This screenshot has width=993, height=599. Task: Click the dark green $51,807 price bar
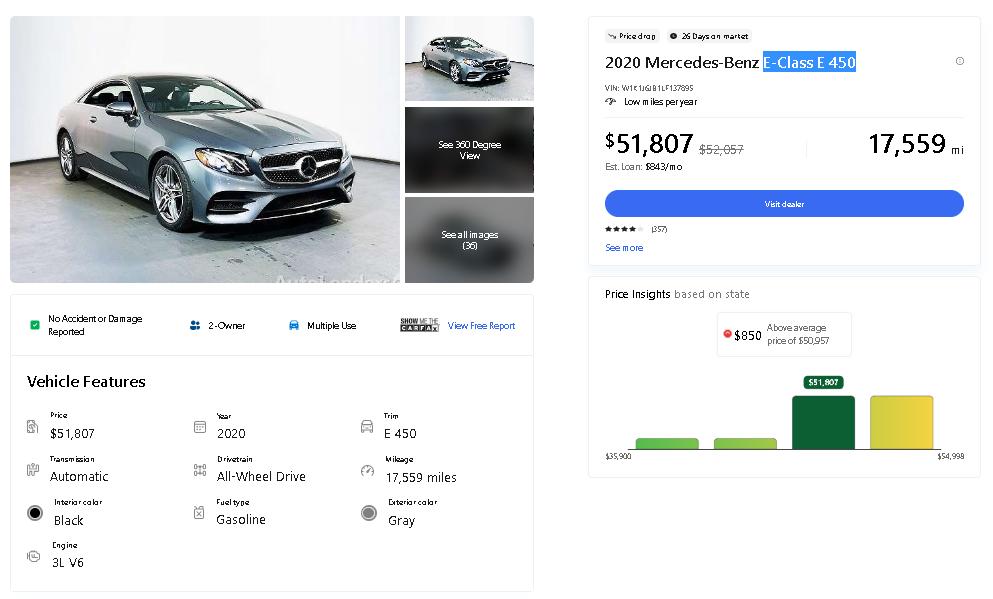pyautogui.click(x=823, y=422)
